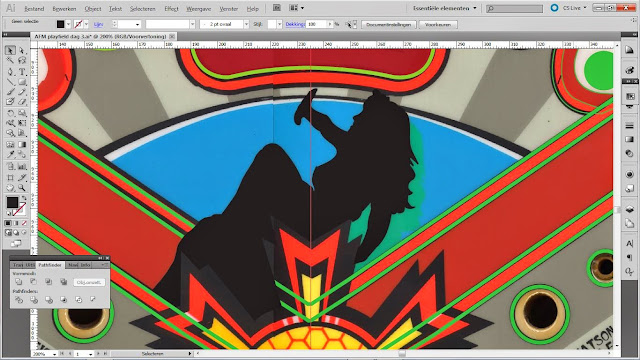Viewport: 640px width, 360px height.
Task: Swap fill and stroke colors
Action: coord(24,198)
